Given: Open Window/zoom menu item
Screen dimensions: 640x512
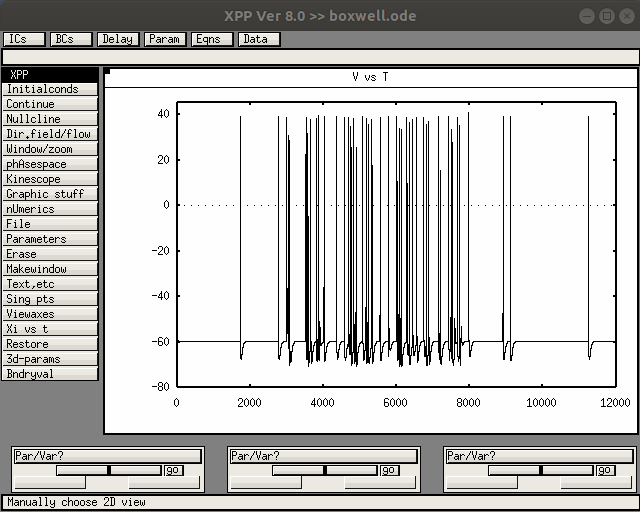Looking at the screenshot, I should click(x=50, y=149).
